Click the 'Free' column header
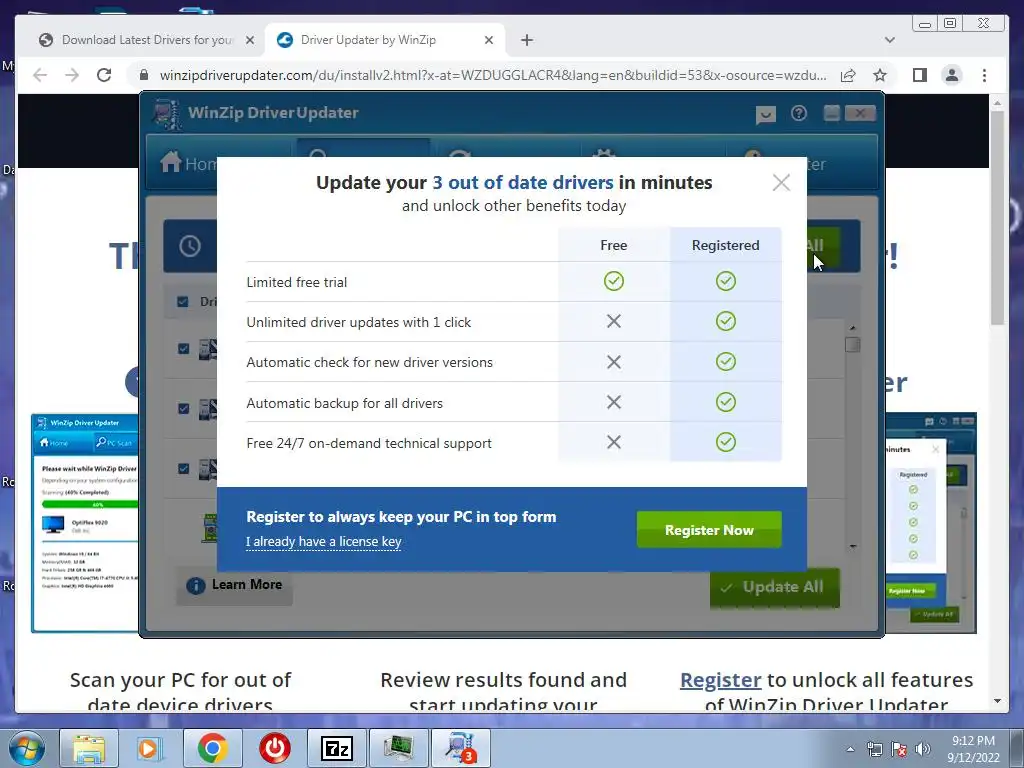Screen dimensions: 1024x768 [613, 245]
